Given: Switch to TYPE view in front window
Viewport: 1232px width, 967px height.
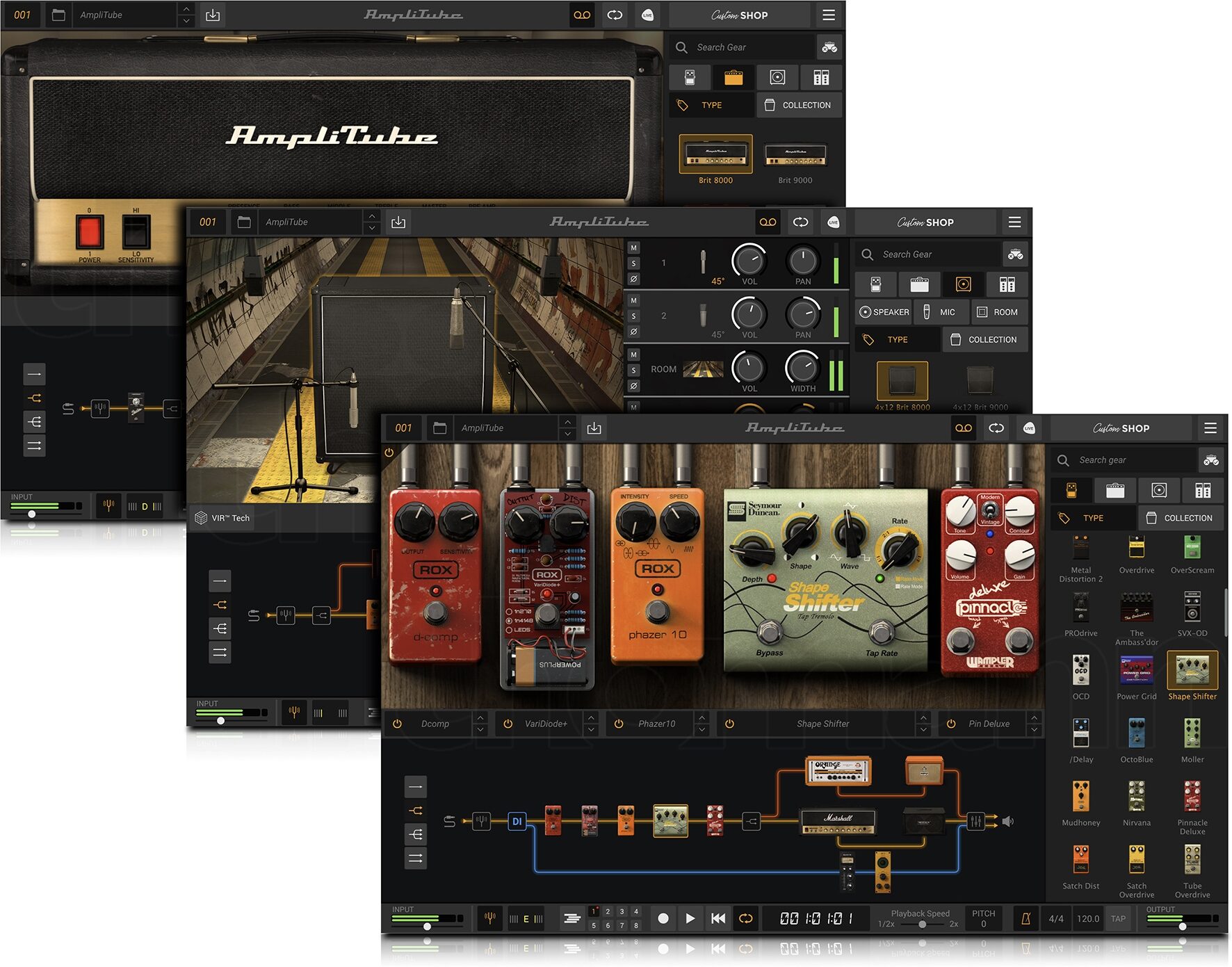Looking at the screenshot, I should [1093, 518].
